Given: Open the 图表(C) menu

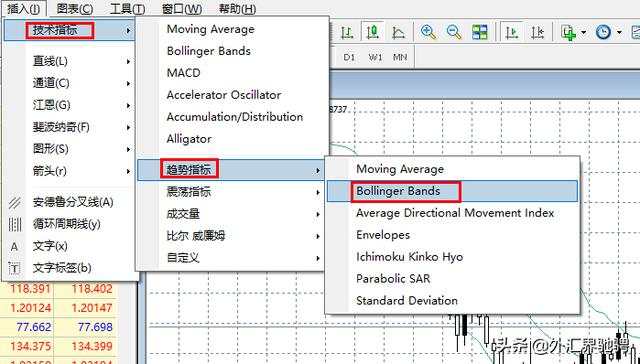Looking at the screenshot, I should pos(75,8).
